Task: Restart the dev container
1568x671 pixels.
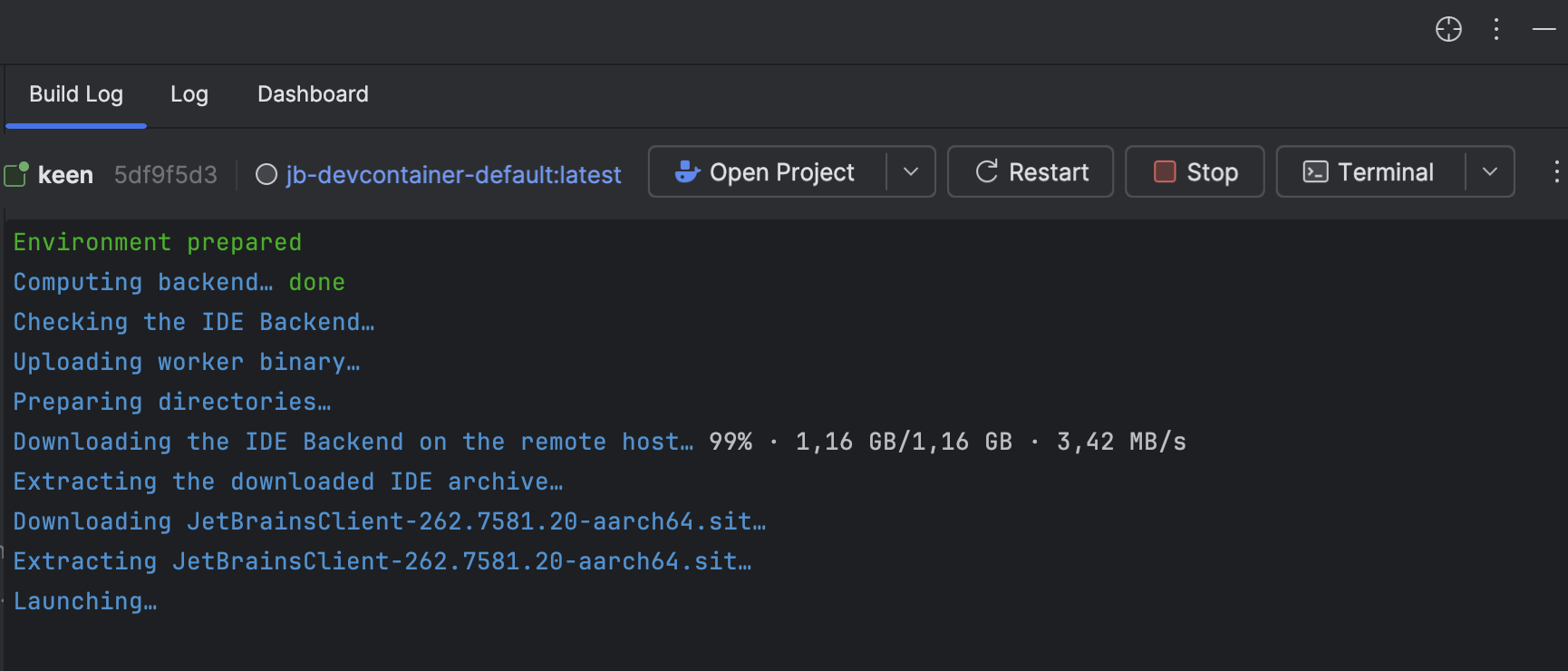Action: coord(1031,171)
